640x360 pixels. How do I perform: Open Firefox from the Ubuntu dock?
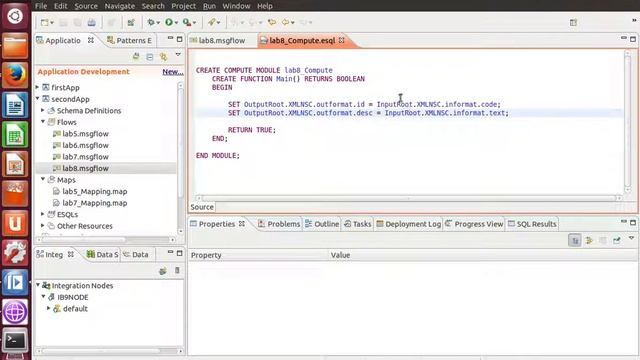click(15, 75)
